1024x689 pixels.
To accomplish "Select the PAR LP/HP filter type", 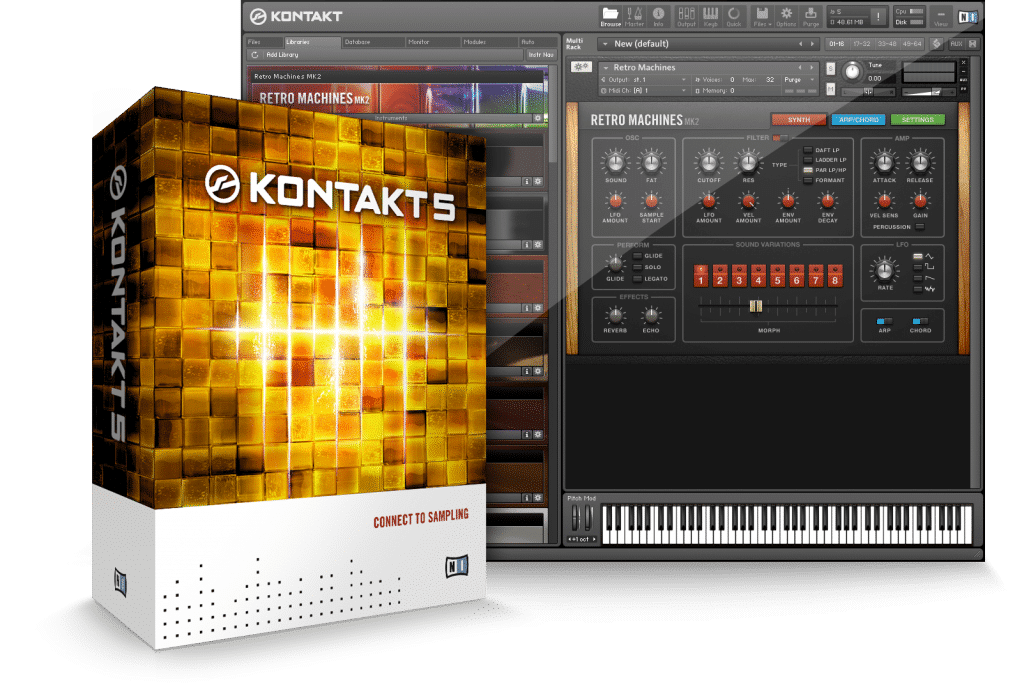I will 808,170.
